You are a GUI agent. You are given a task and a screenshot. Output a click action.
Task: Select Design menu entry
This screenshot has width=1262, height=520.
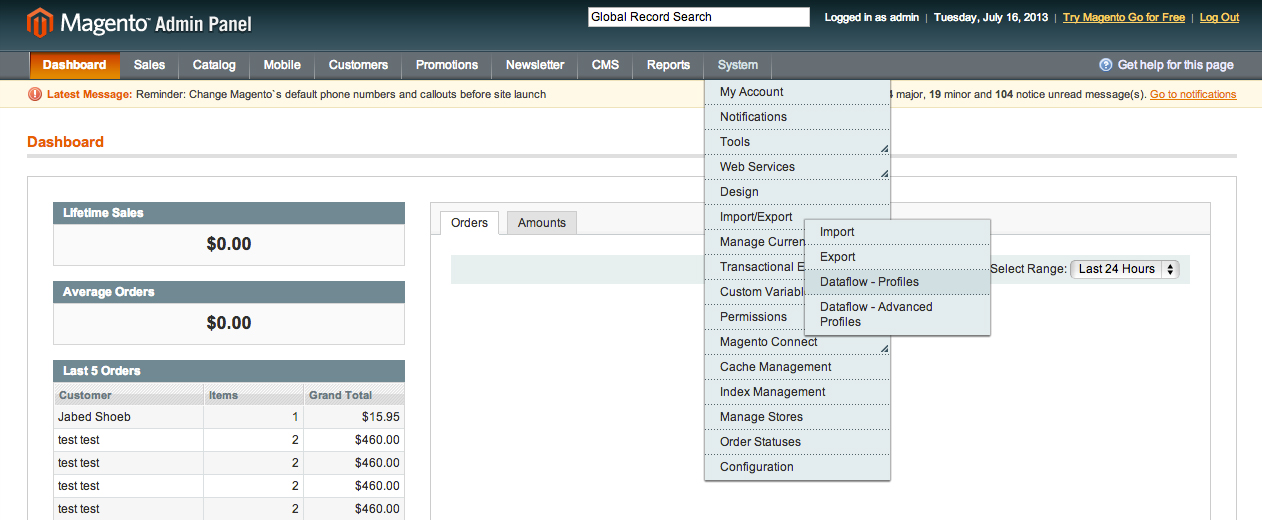point(797,192)
